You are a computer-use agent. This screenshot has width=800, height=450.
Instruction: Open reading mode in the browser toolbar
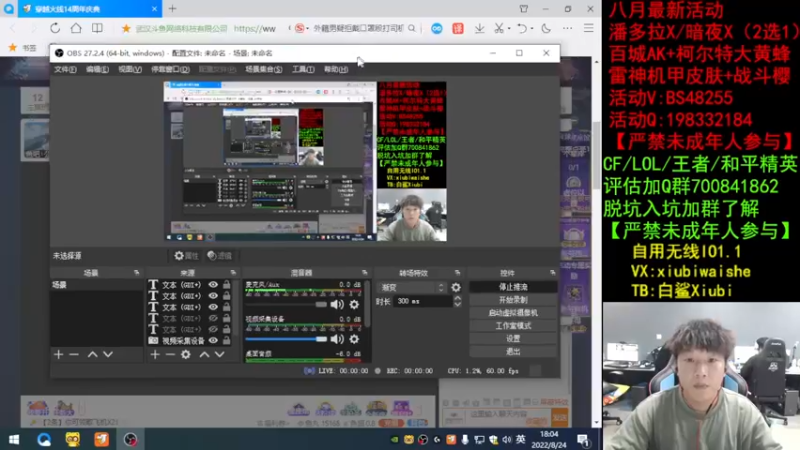97,28
